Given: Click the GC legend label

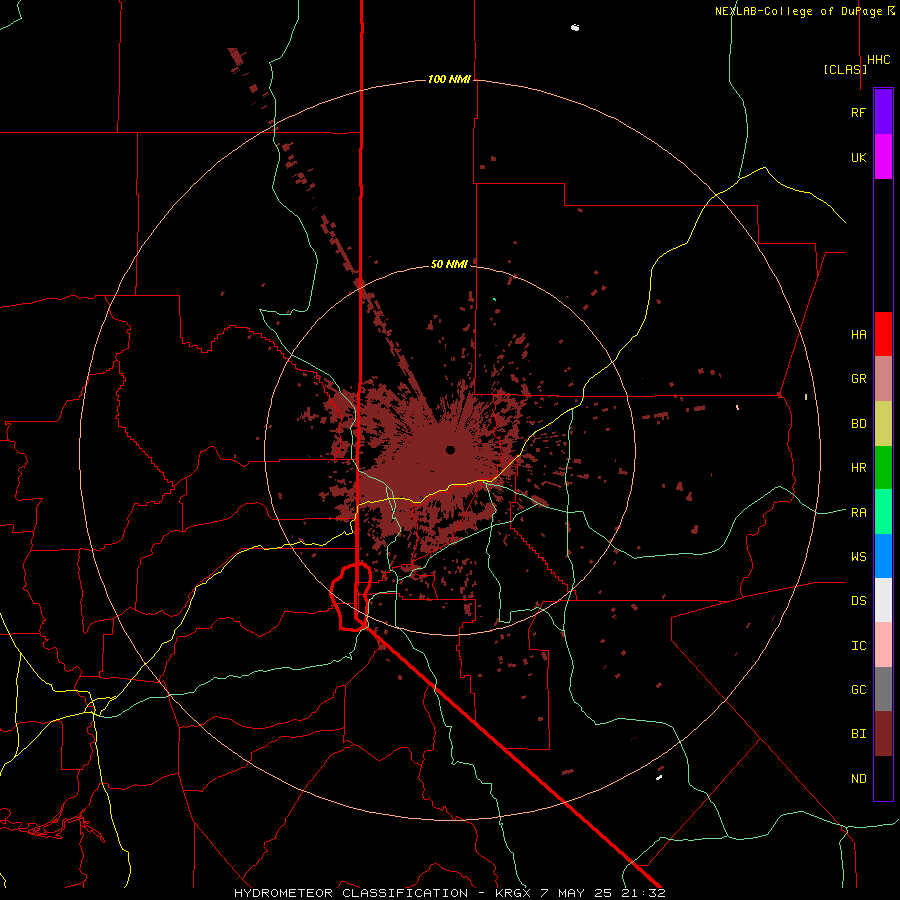Looking at the screenshot, I should [859, 690].
